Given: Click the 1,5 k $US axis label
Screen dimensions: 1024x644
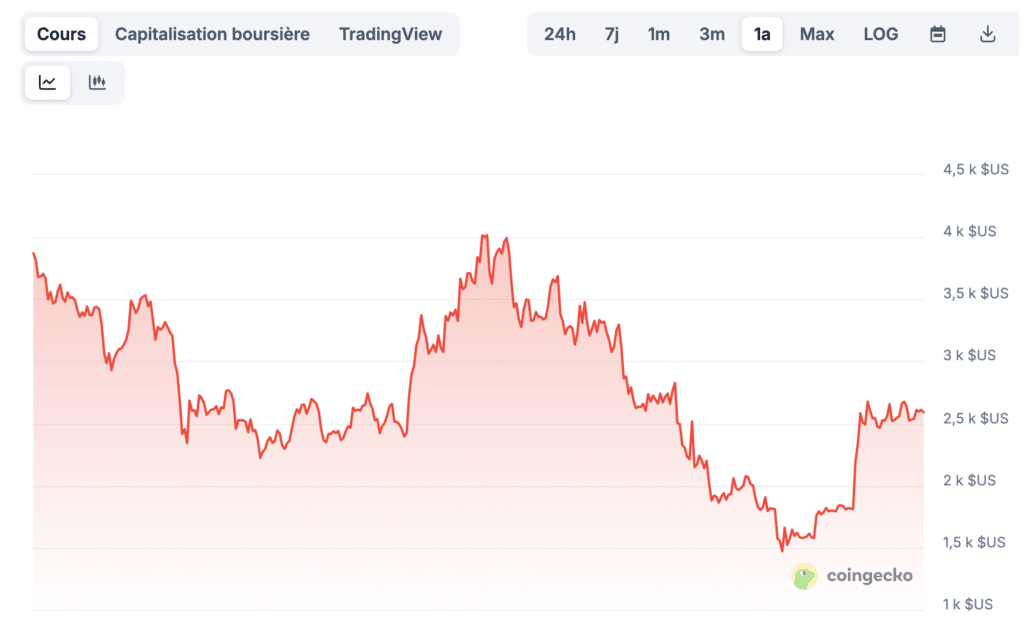Looking at the screenshot, I should pos(974,542).
